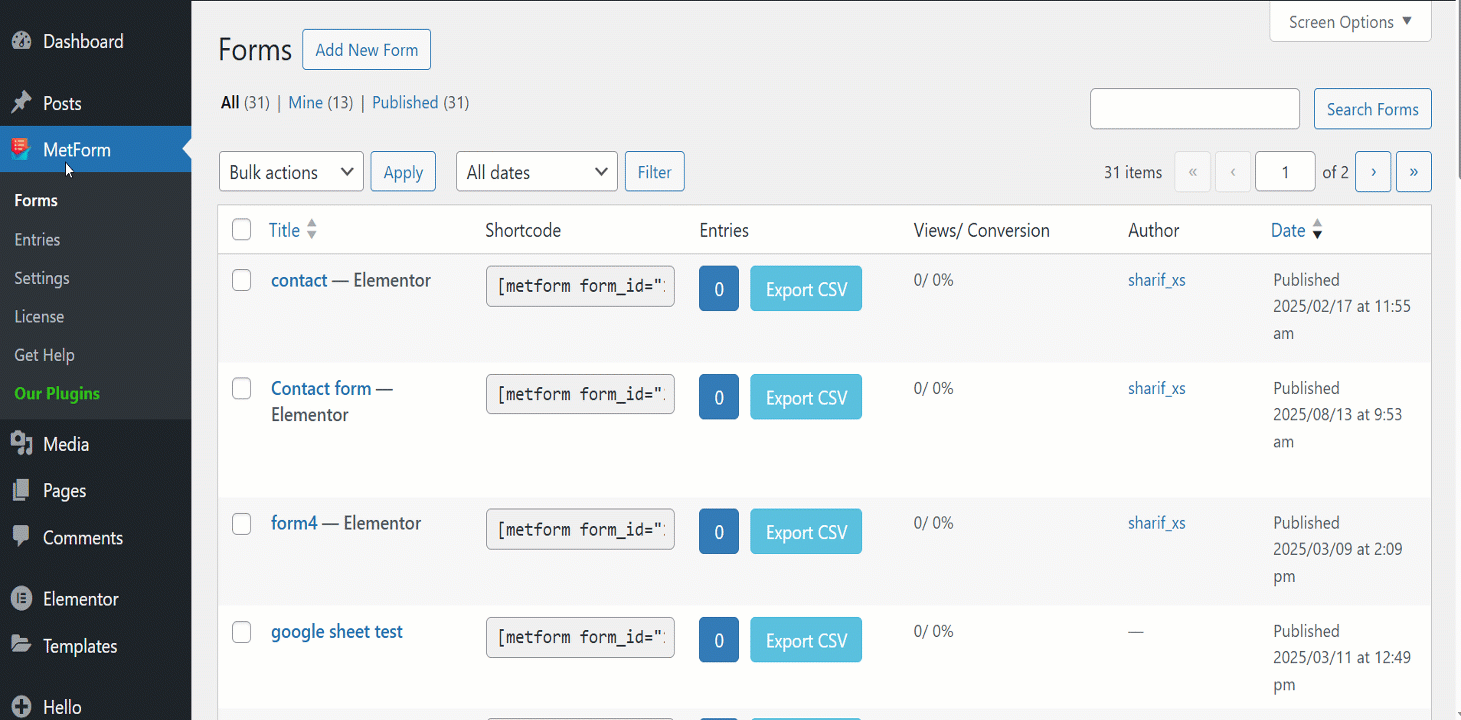This screenshot has width=1461, height=720.
Task: Open the Bulk actions dropdown
Action: coord(291,172)
